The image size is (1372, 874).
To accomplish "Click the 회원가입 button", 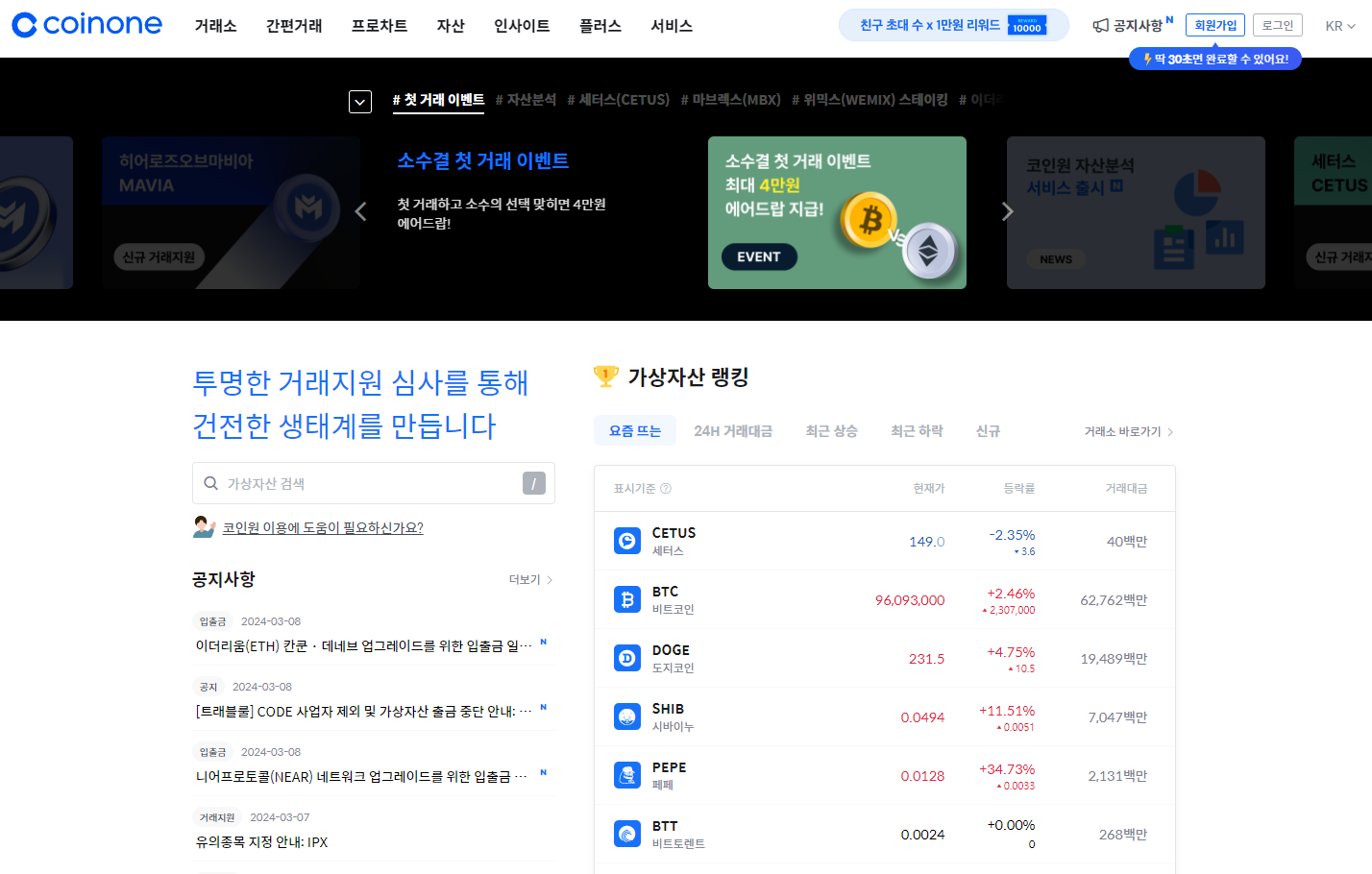I will (x=1215, y=25).
